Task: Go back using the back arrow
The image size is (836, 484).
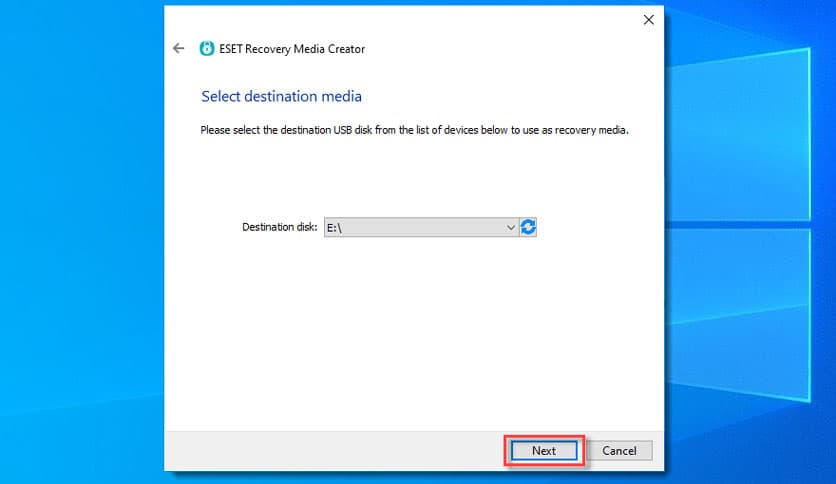Action: [179, 49]
